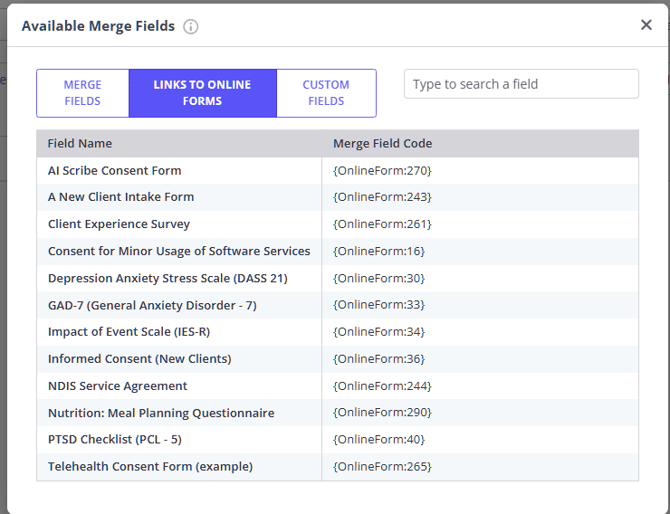The image size is (670, 514).
Task: Choose Telehealth Consent Form (example)
Action: coord(150,466)
